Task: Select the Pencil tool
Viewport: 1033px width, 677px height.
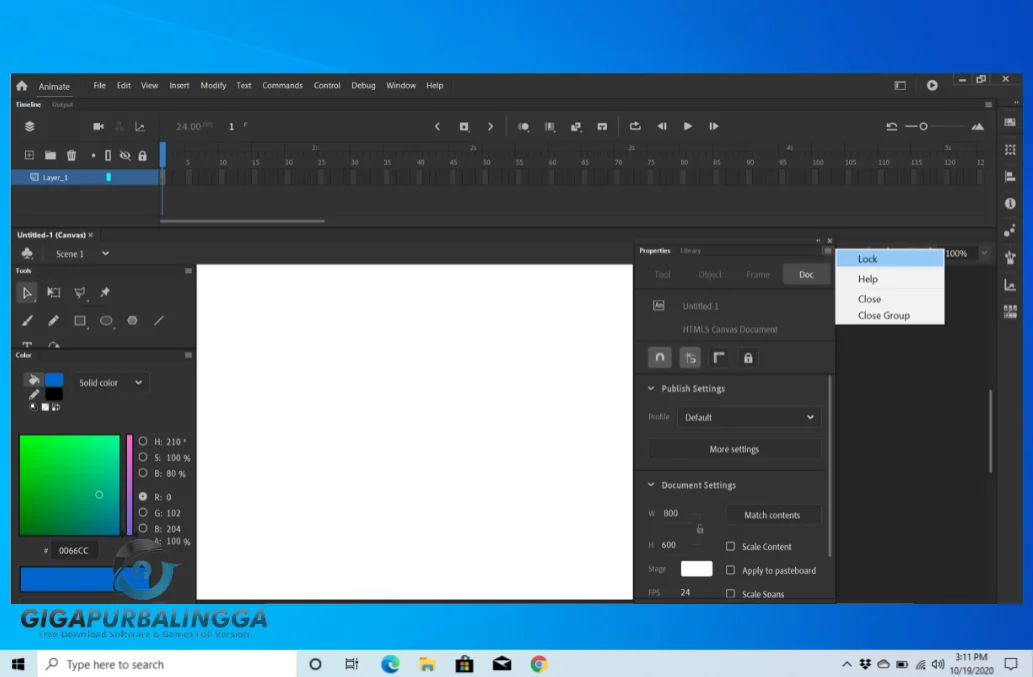Action: (x=53, y=321)
